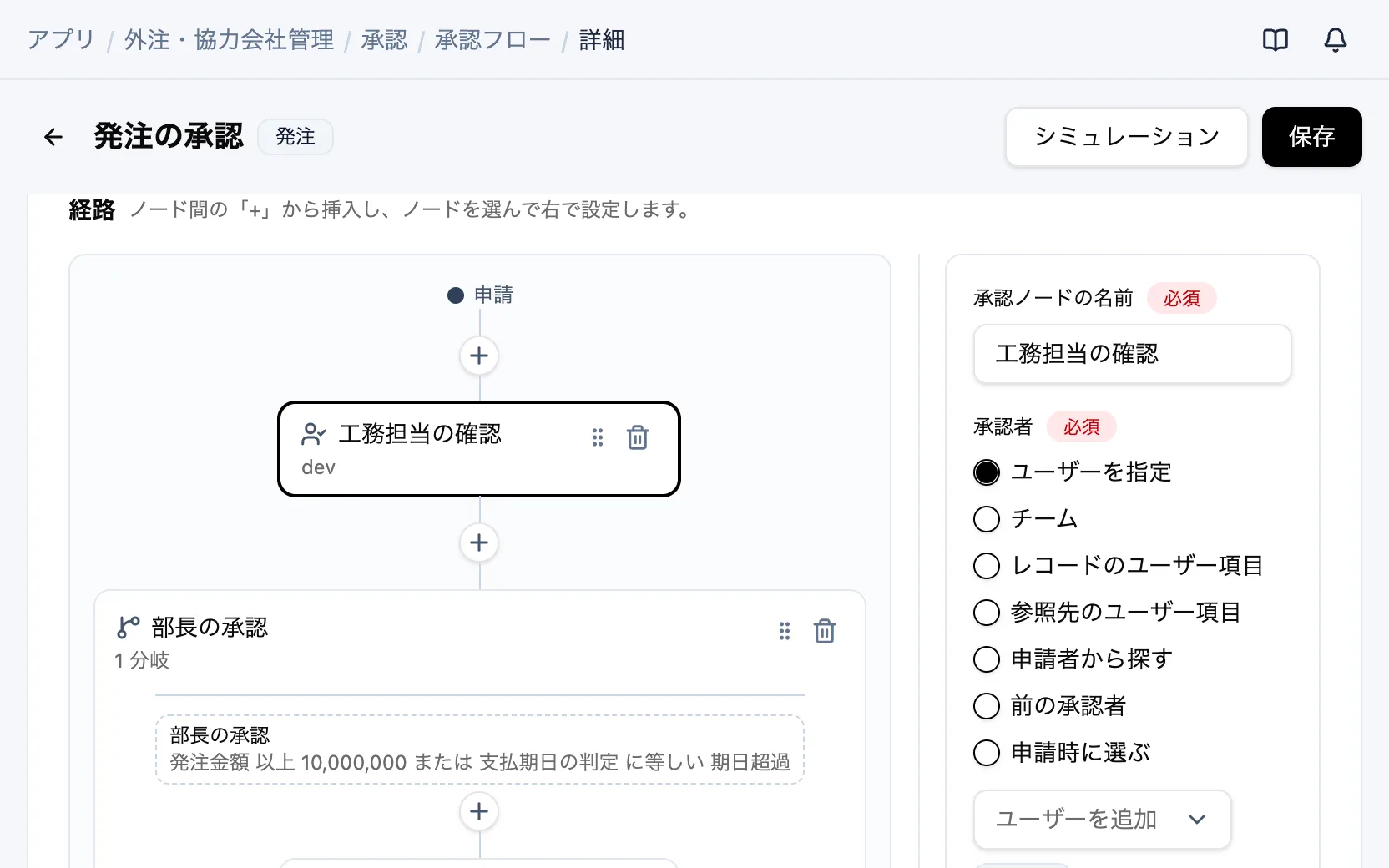Delete the 部長の承認 branch node
Image resolution: width=1389 pixels, height=868 pixels.
click(825, 631)
